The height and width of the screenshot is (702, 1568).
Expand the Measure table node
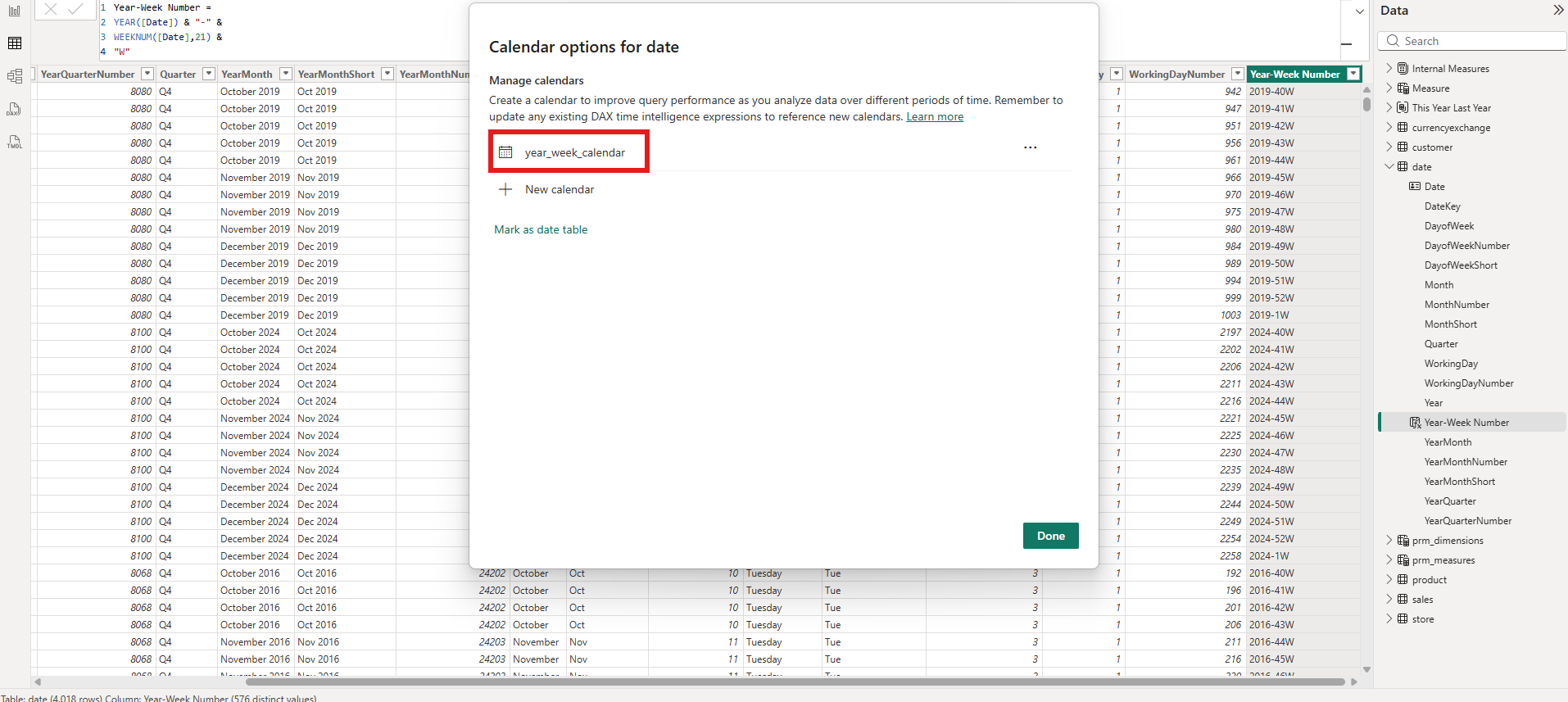tap(1389, 88)
